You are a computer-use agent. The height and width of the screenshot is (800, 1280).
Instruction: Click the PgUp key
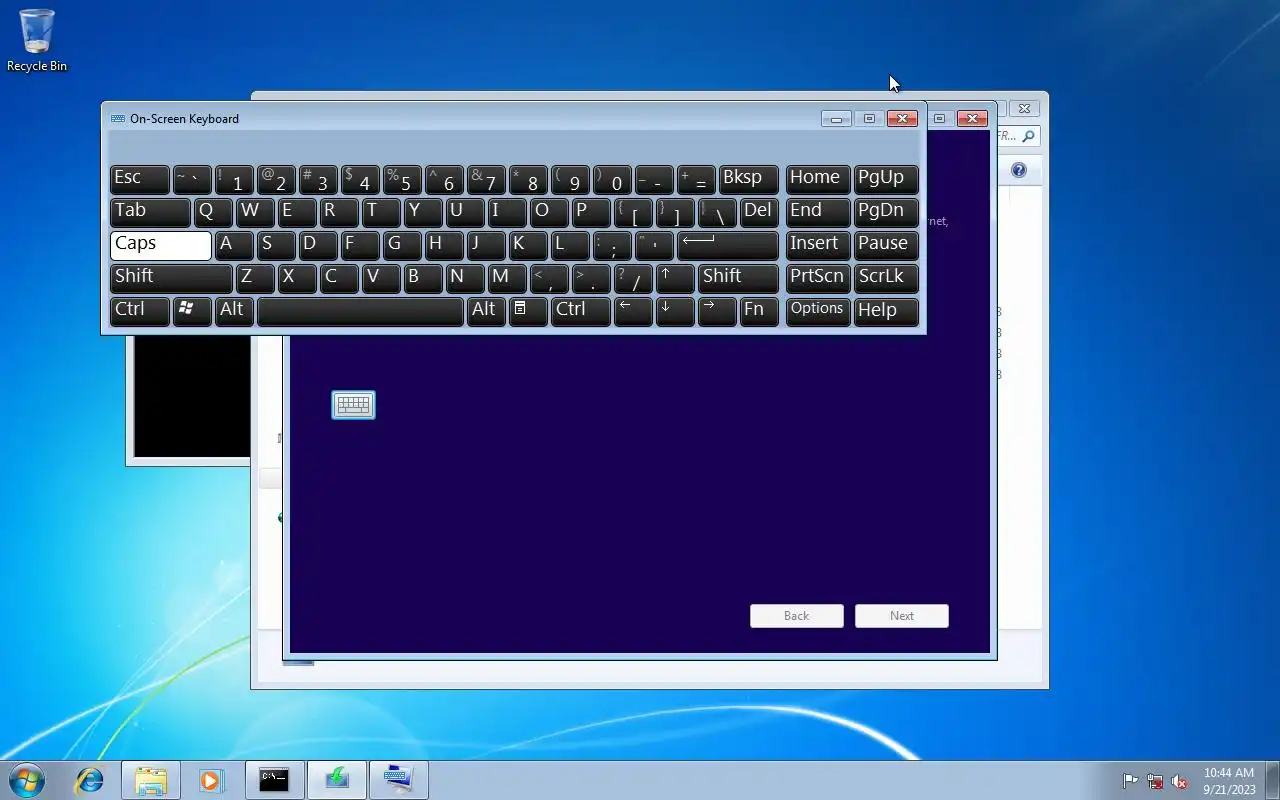(x=886, y=179)
